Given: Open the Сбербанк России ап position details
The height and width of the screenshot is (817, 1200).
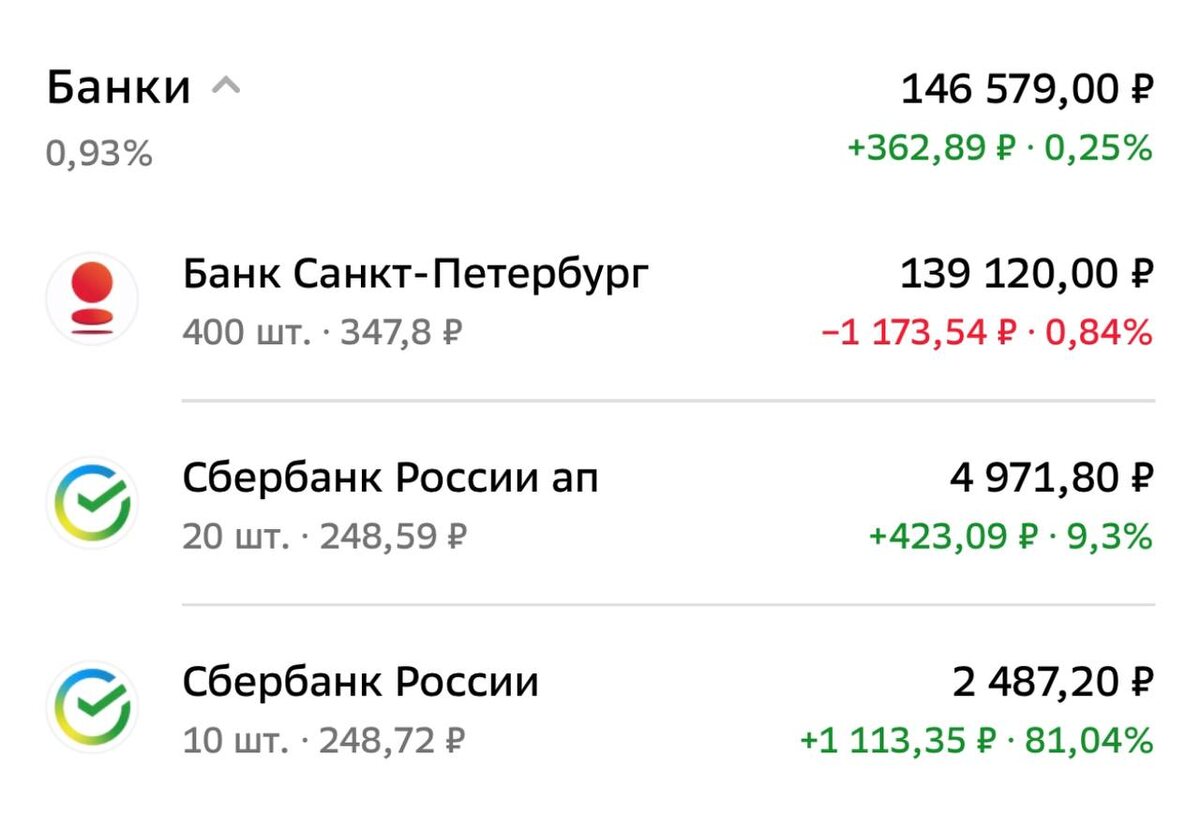Looking at the screenshot, I should click(390, 477).
